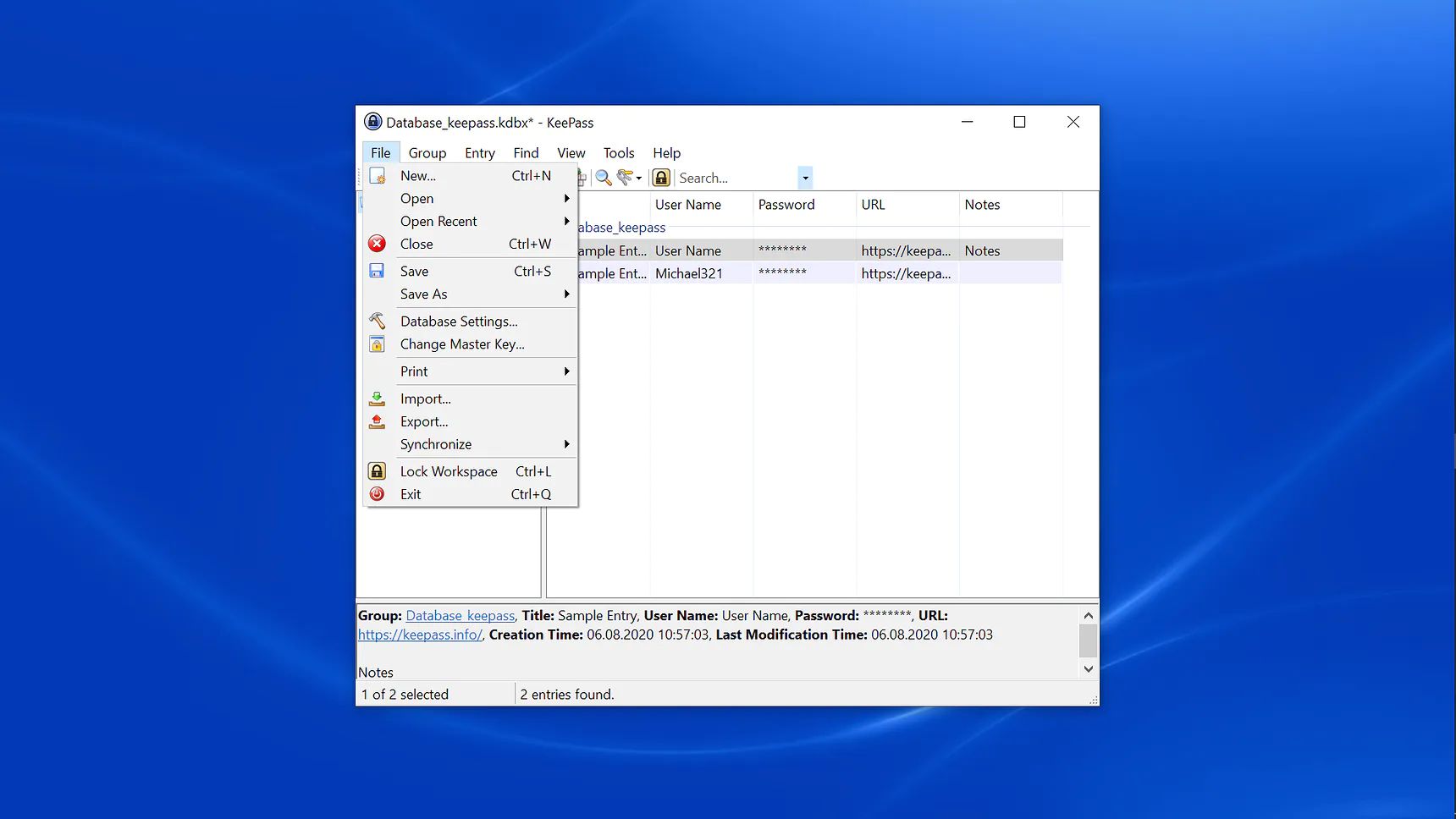Click the Import green arrow icon
Screen dimensions: 1456x819
(378, 399)
